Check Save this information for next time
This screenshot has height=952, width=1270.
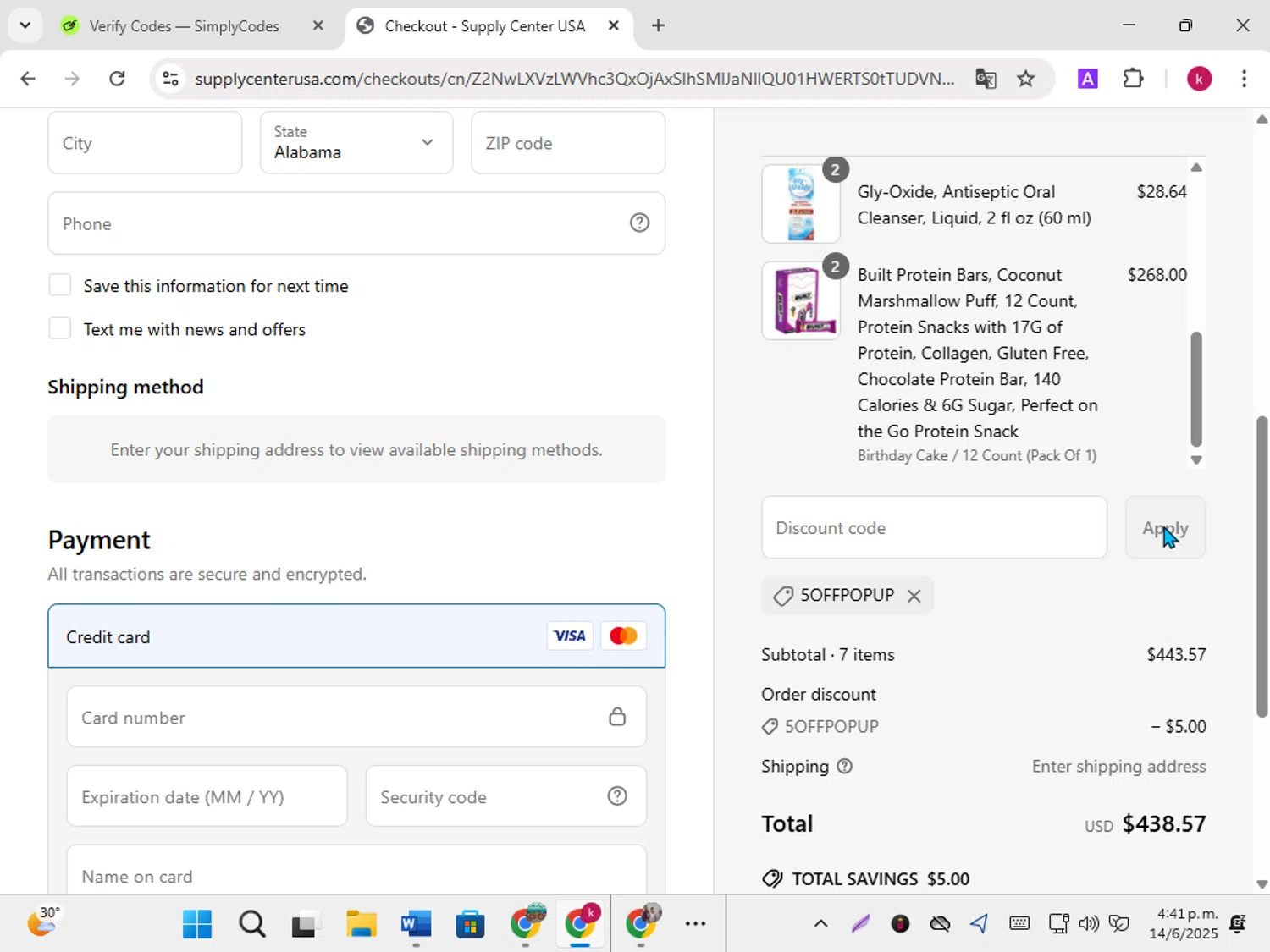[60, 285]
